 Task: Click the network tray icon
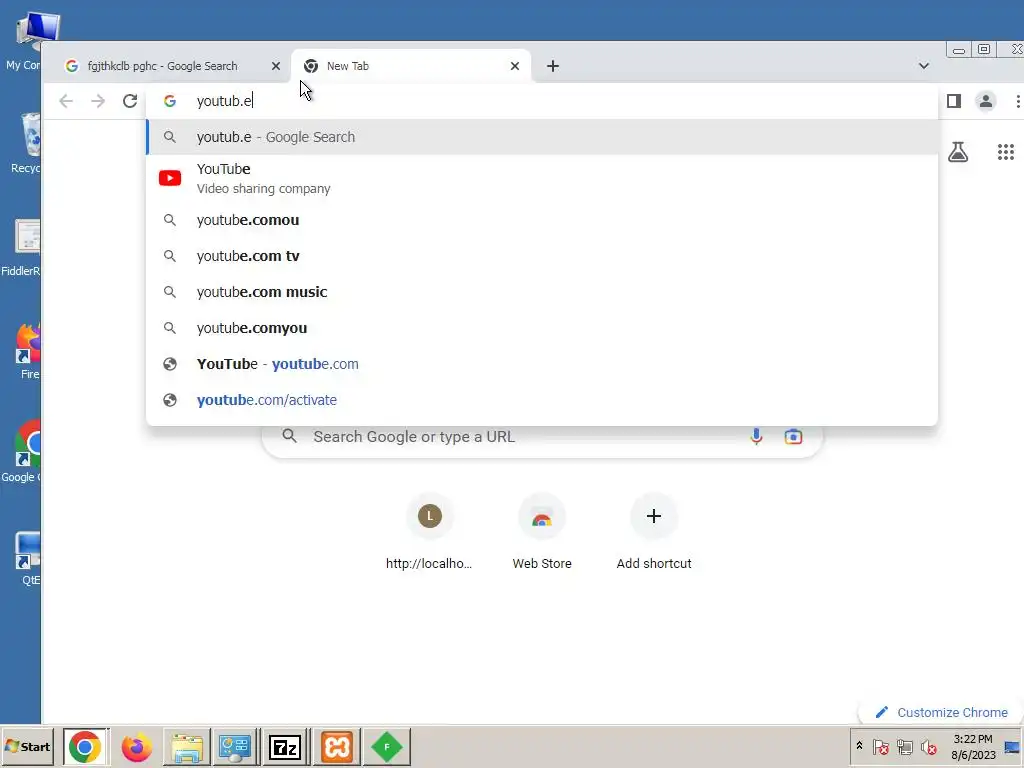click(x=904, y=746)
